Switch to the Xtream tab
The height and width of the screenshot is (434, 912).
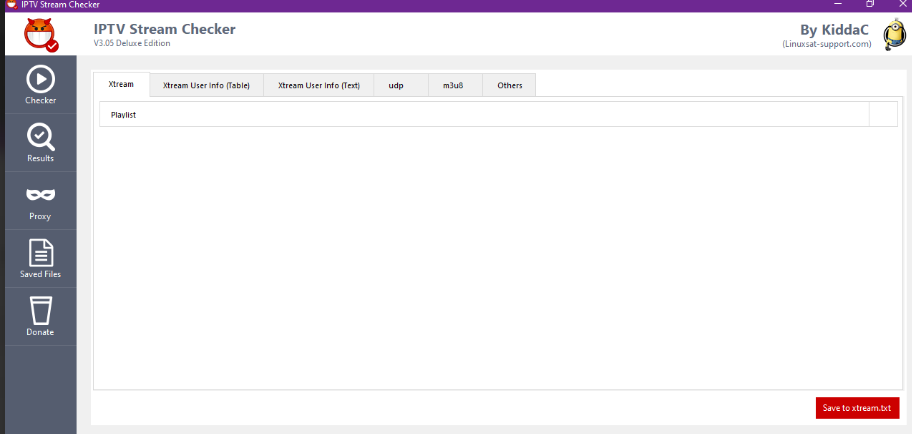121,85
